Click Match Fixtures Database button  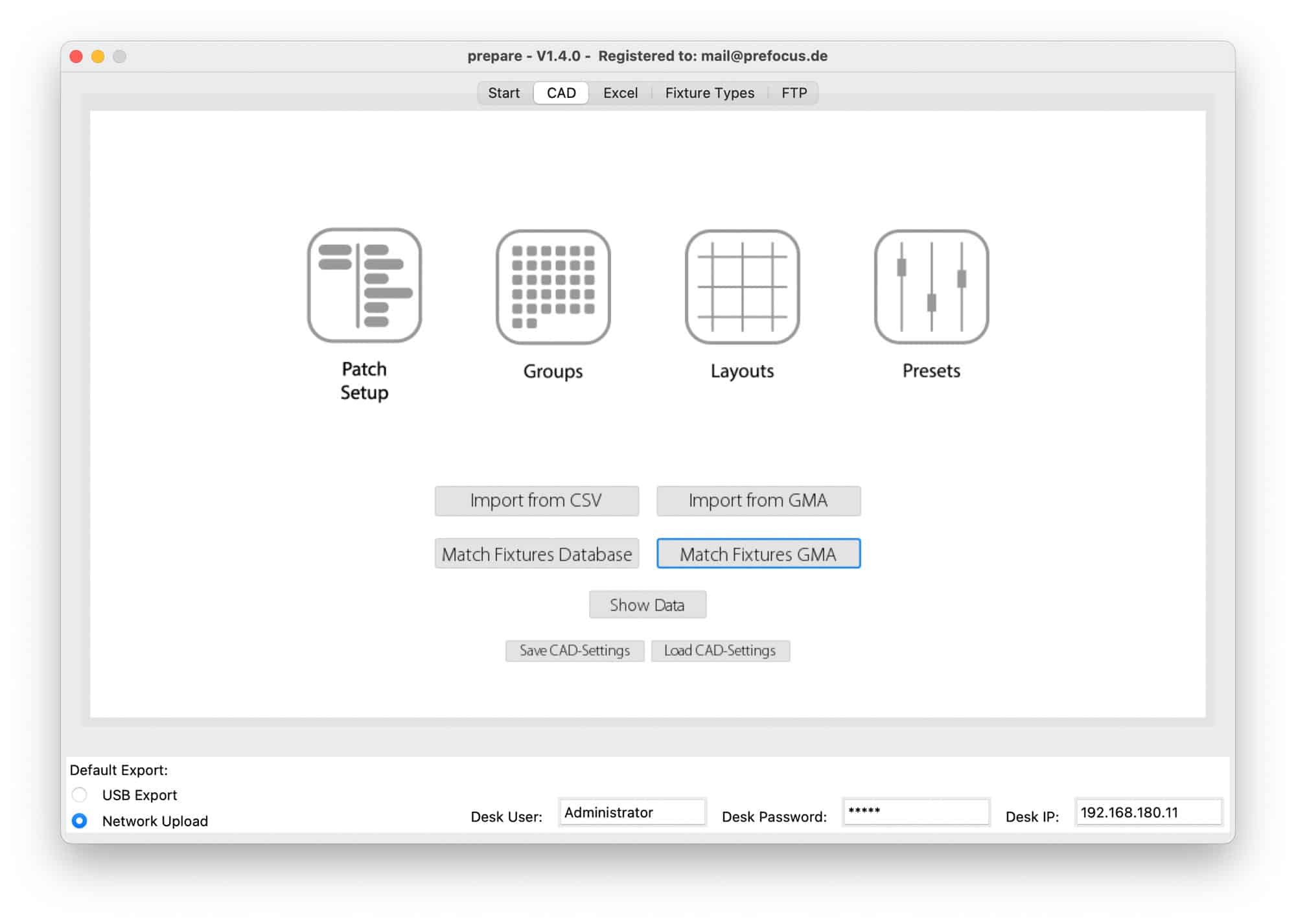tap(537, 554)
